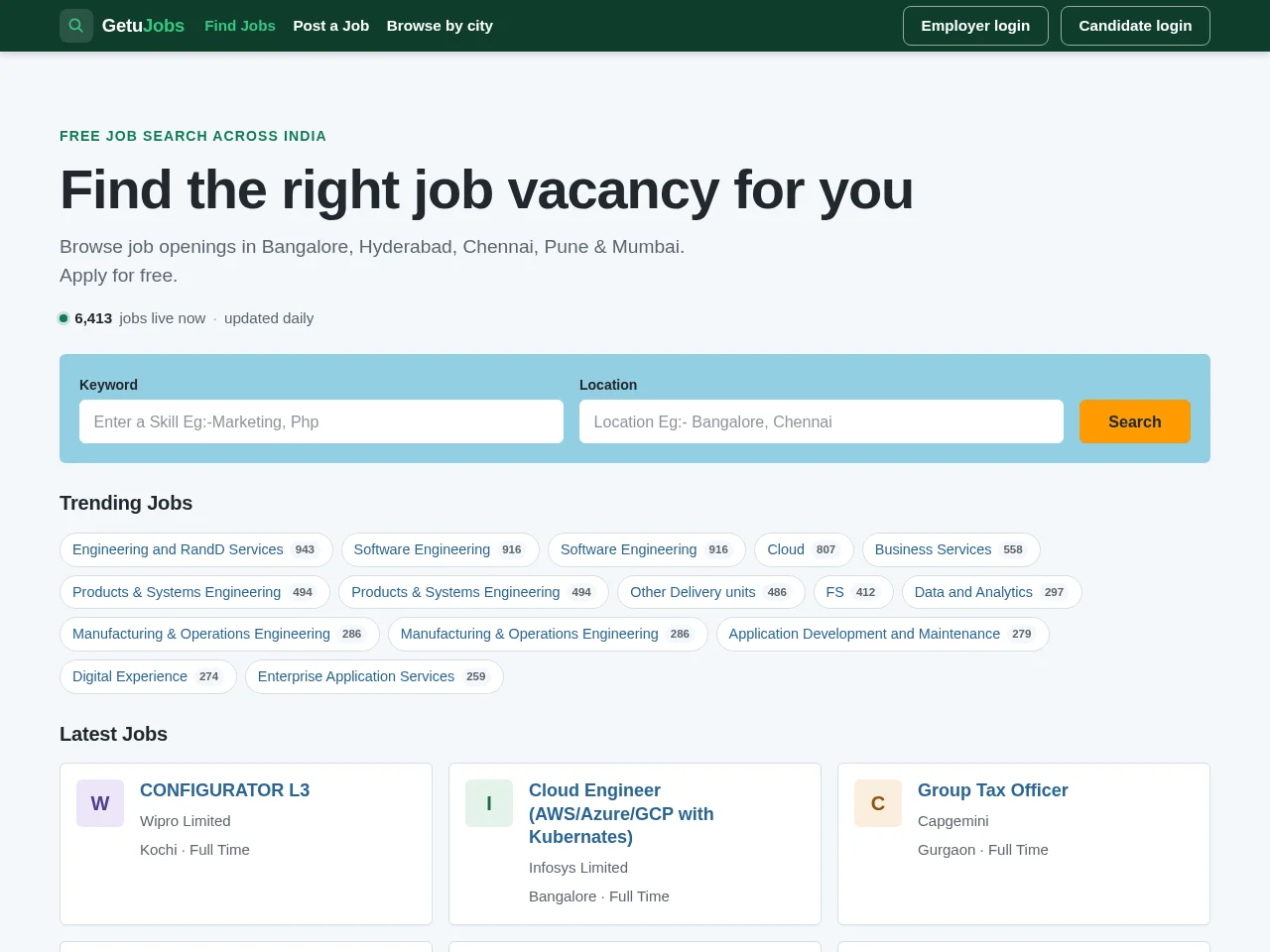Click the "FREE JOB SEARCH ACROSS INDIA" tagline
The image size is (1270, 952).
point(192,136)
